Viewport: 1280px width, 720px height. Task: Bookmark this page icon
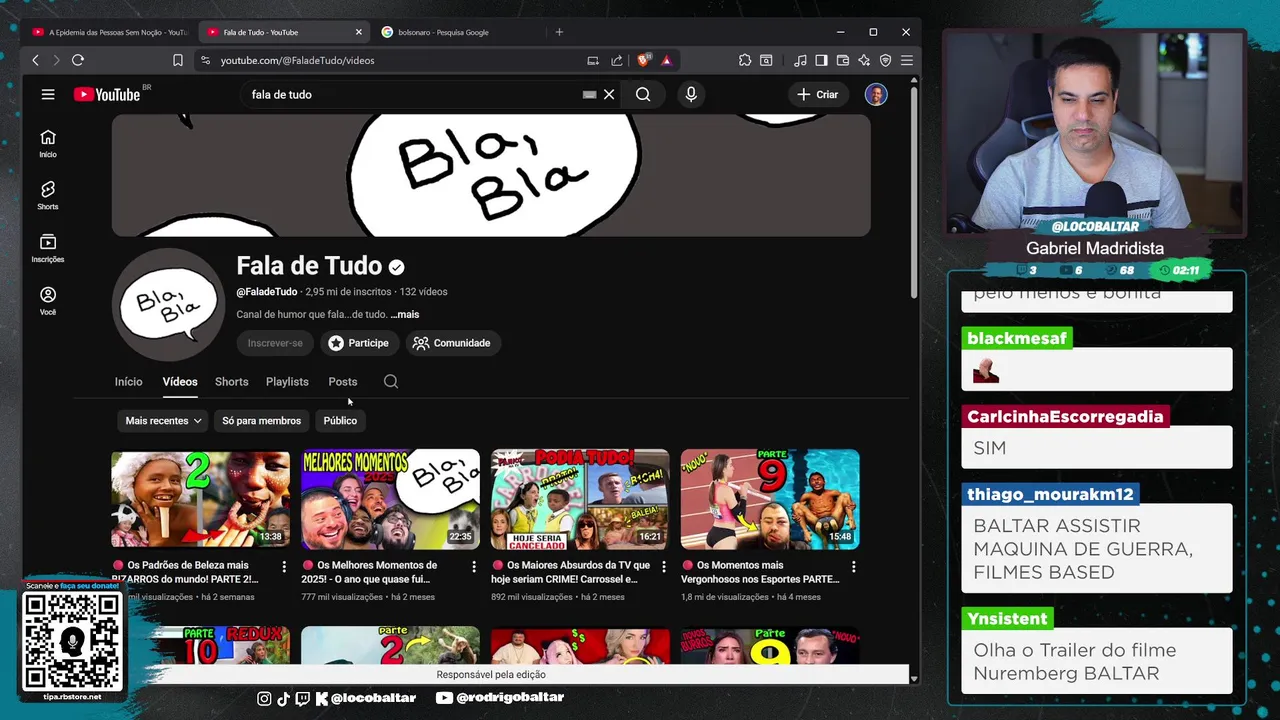tap(178, 60)
